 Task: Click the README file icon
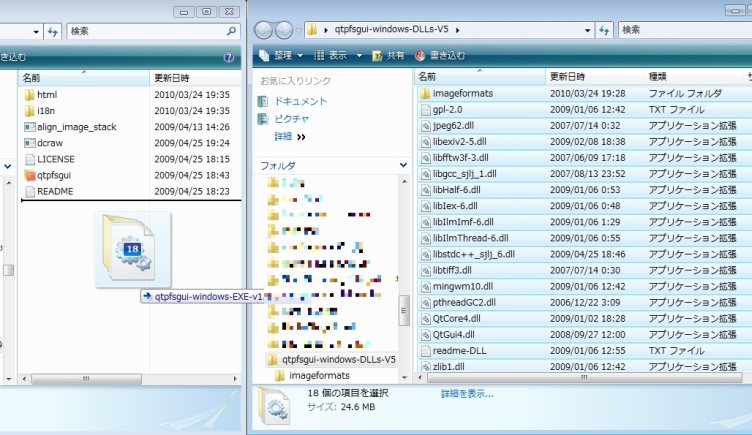click(29, 191)
